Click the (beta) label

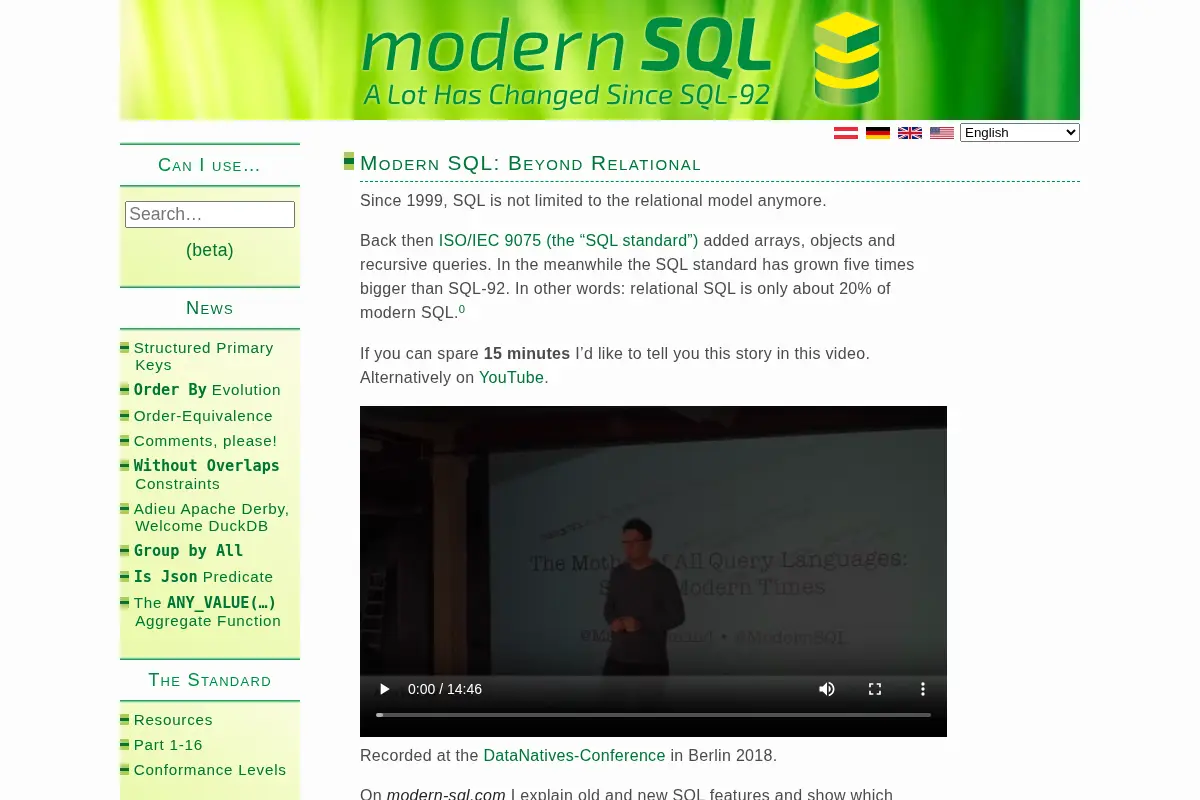210,250
